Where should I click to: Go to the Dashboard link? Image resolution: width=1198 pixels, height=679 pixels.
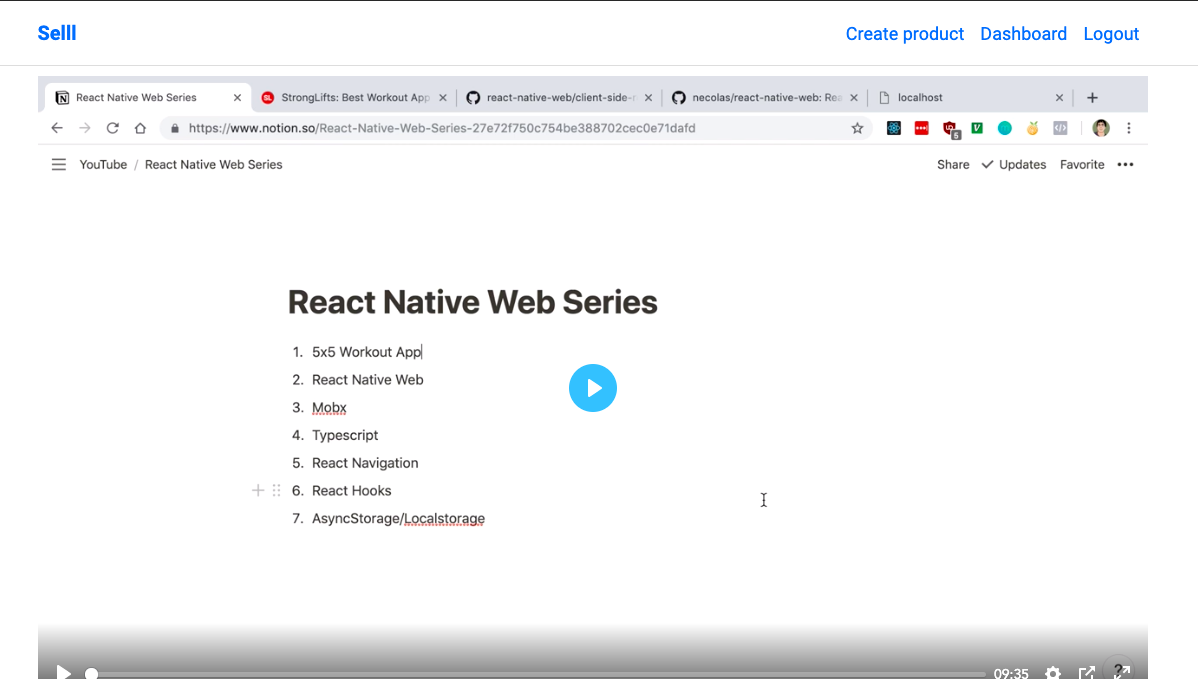tap(1023, 34)
